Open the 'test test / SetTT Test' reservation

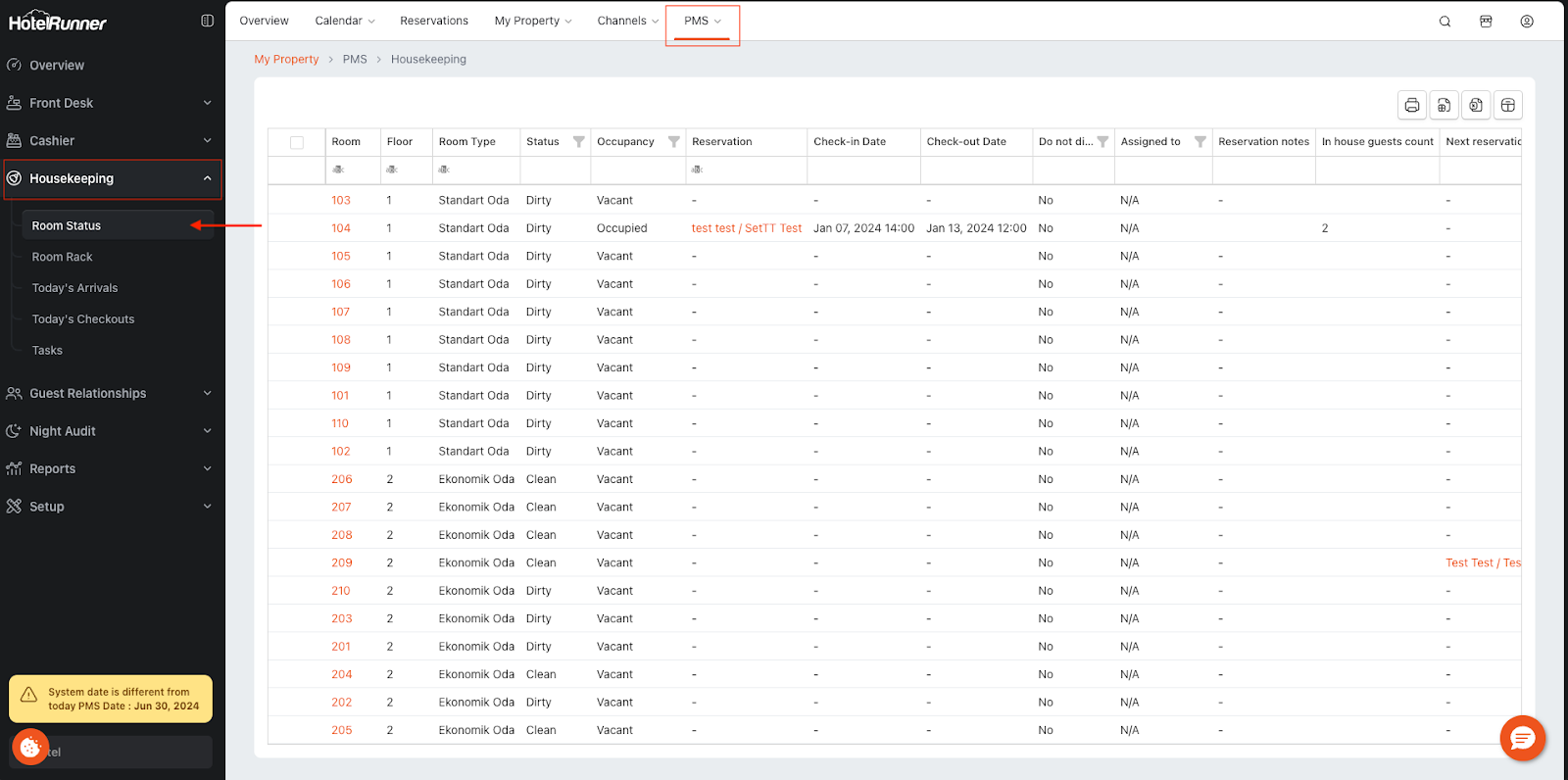[x=746, y=228]
